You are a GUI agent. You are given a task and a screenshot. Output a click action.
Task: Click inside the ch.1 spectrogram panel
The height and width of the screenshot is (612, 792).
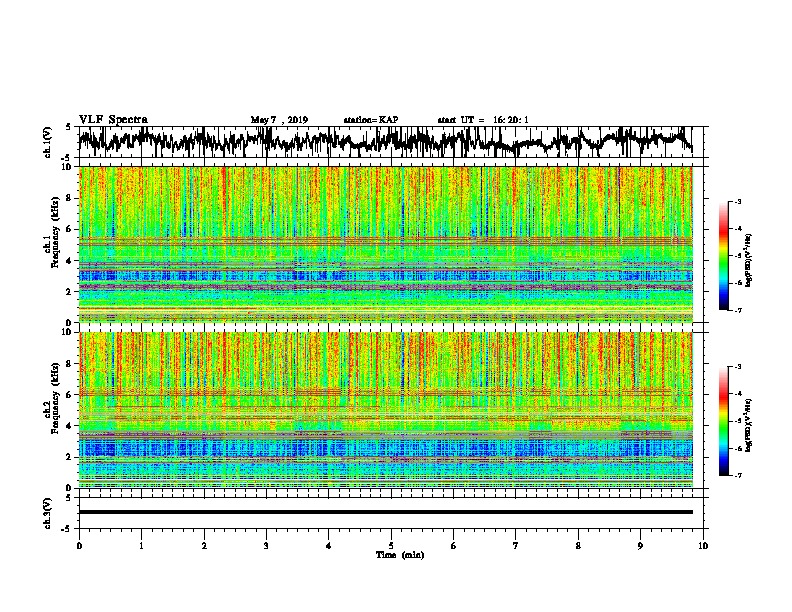[x=385, y=244]
